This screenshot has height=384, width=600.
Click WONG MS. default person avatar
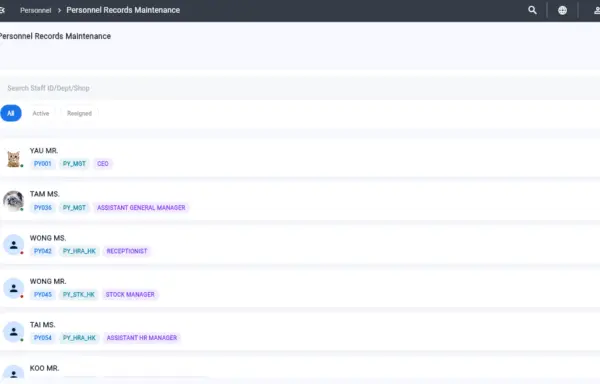[x=13, y=245]
